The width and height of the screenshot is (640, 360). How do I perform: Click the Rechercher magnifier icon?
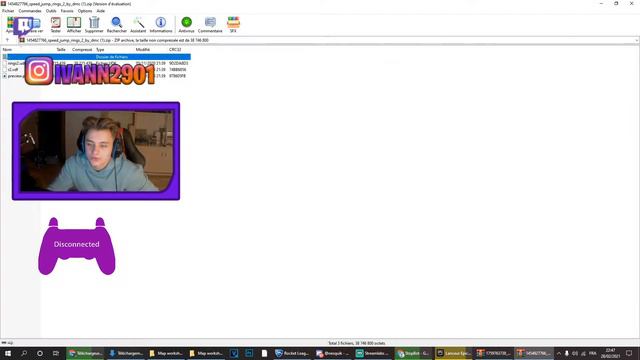point(117,25)
